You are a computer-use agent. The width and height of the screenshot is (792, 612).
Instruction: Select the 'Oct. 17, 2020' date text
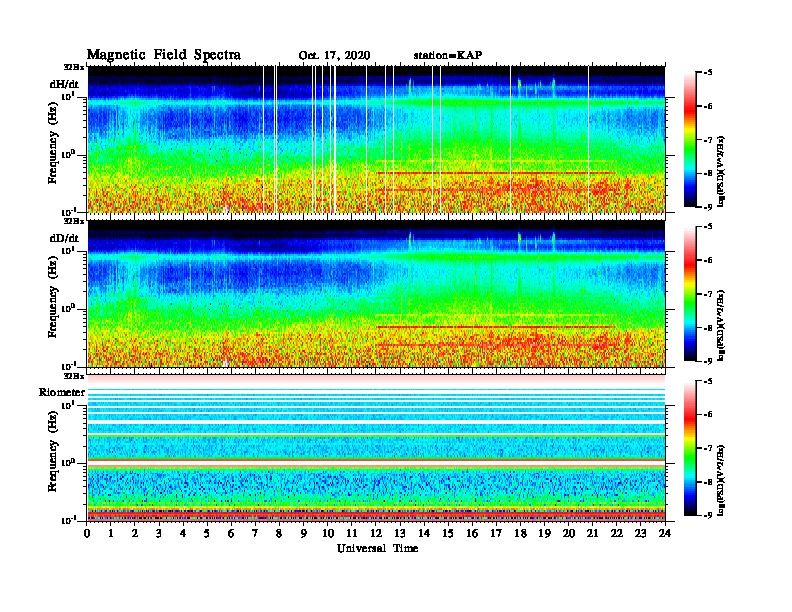[334, 56]
